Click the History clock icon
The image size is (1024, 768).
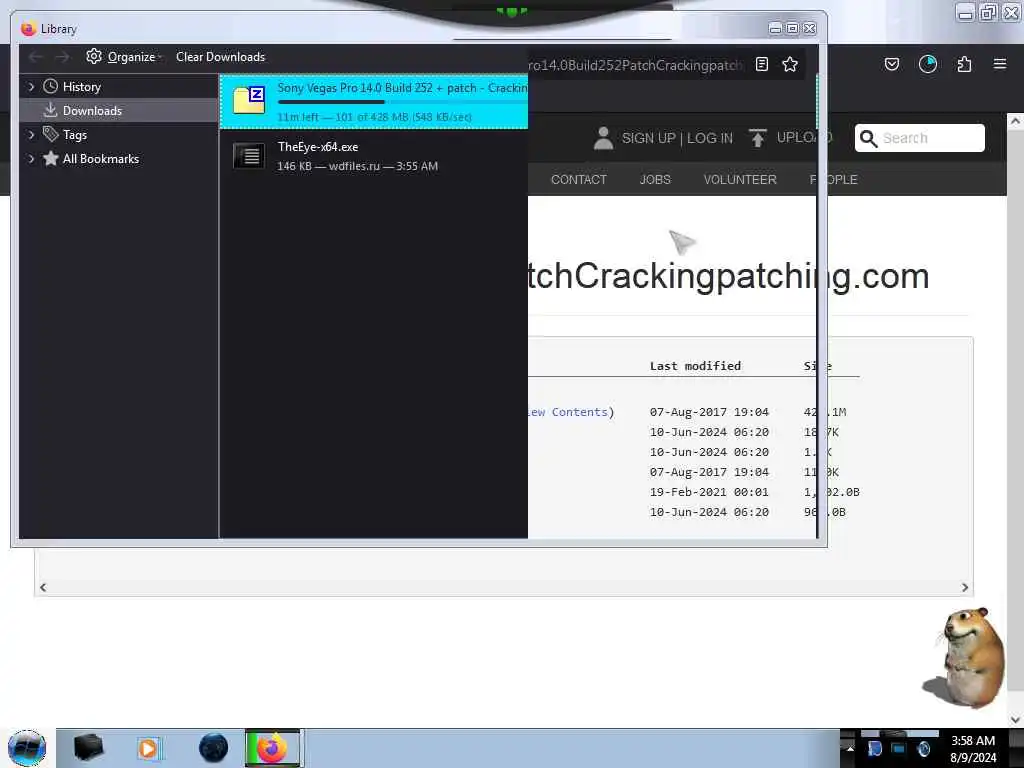click(x=50, y=86)
